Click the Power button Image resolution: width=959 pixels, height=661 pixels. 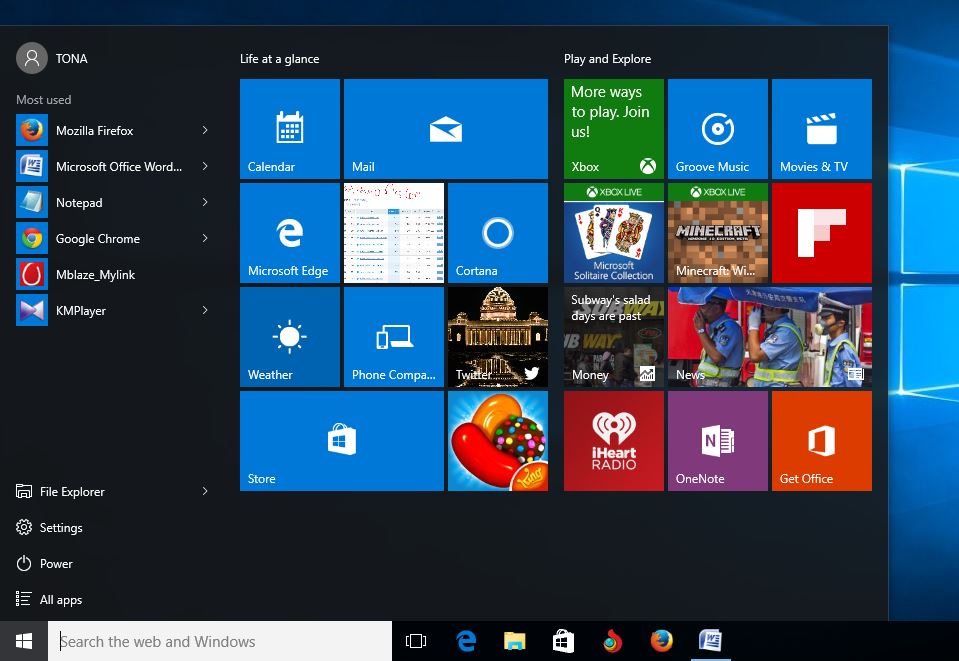(x=56, y=564)
